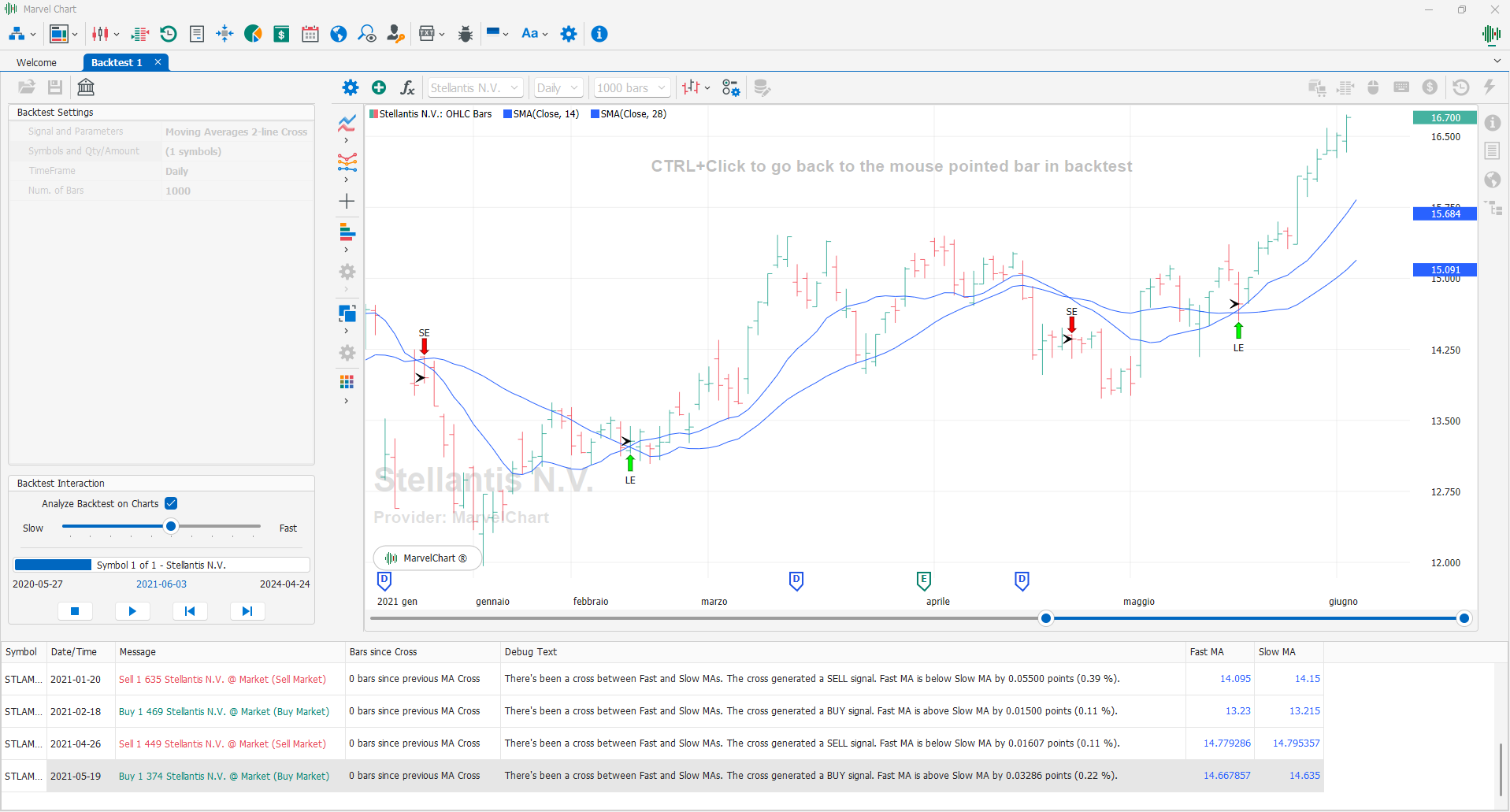Viewport: 1510px width, 812px height.
Task: Open the order book depth icon in top toolbar
Action: [140, 34]
